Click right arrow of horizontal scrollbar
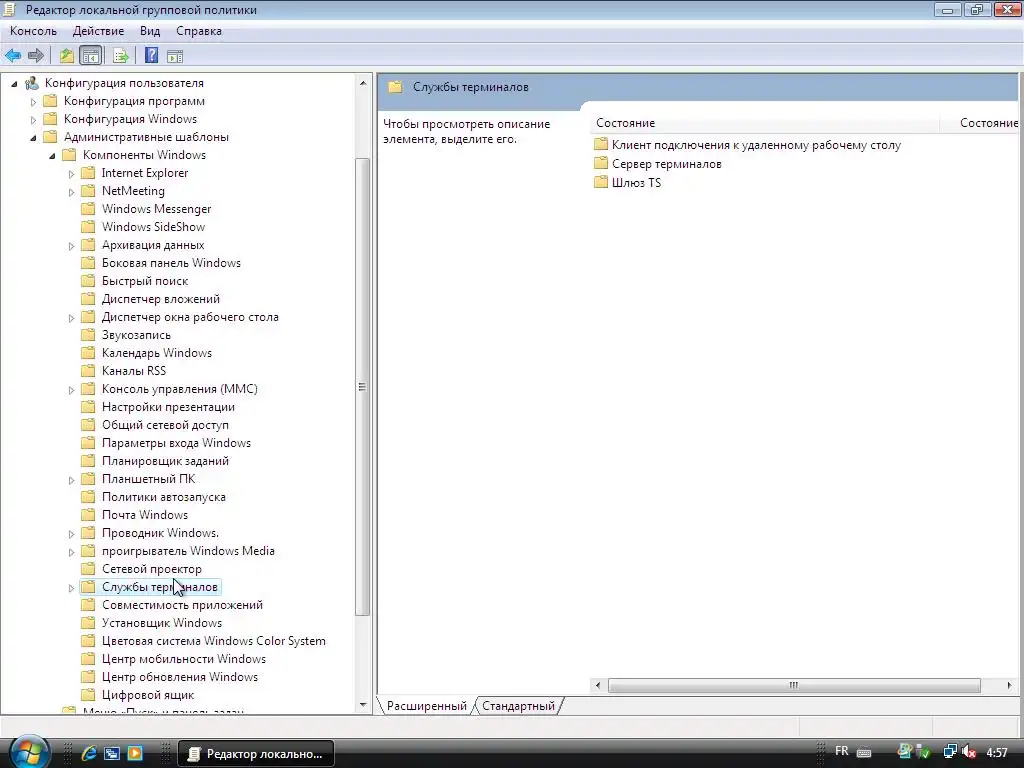This screenshot has width=1024, height=768. (1010, 685)
